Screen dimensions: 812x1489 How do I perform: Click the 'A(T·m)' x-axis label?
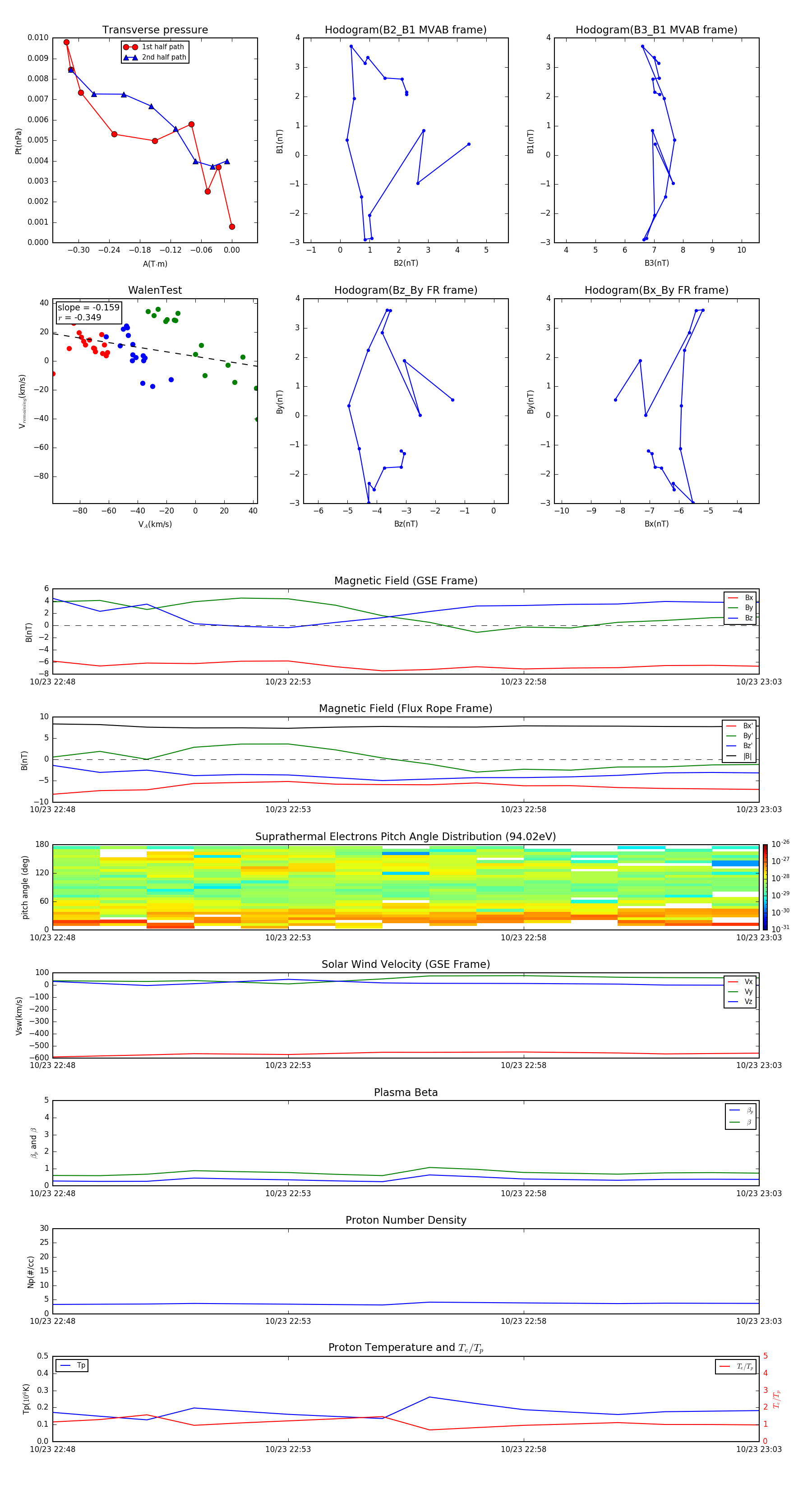(155, 264)
